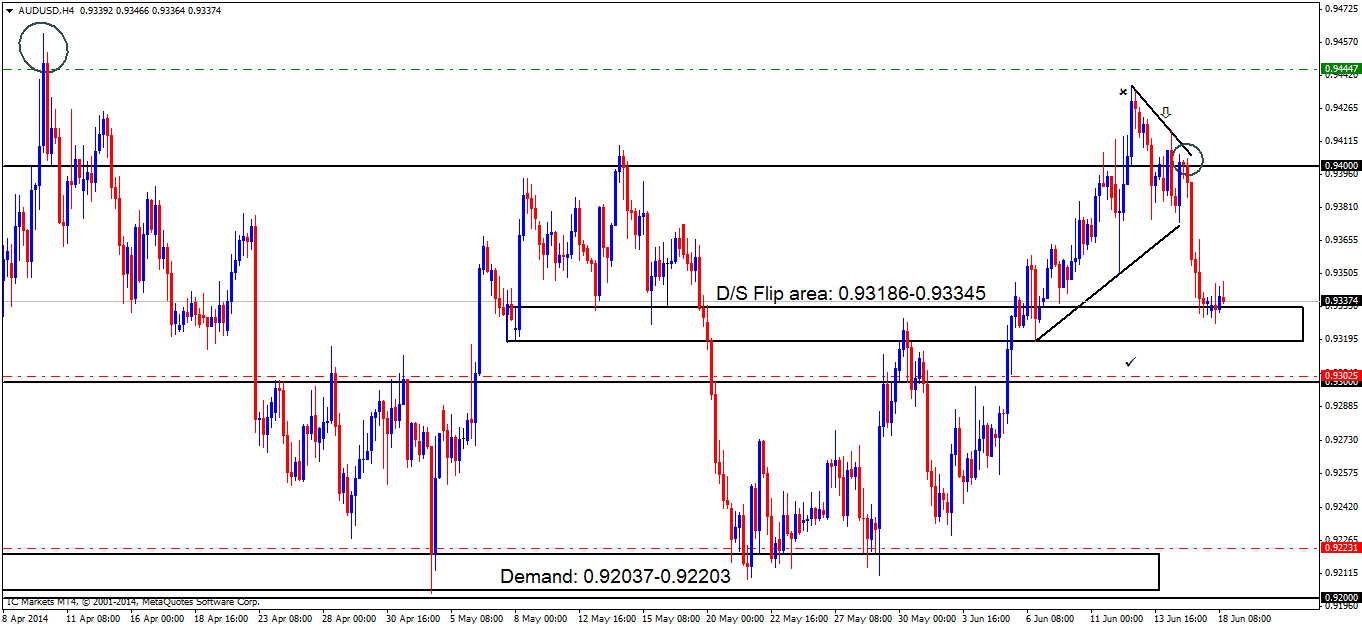Select the 'Demand: 0.92037-0.92203' text label
Viewport: 1362px width, 627px height.
[614, 575]
